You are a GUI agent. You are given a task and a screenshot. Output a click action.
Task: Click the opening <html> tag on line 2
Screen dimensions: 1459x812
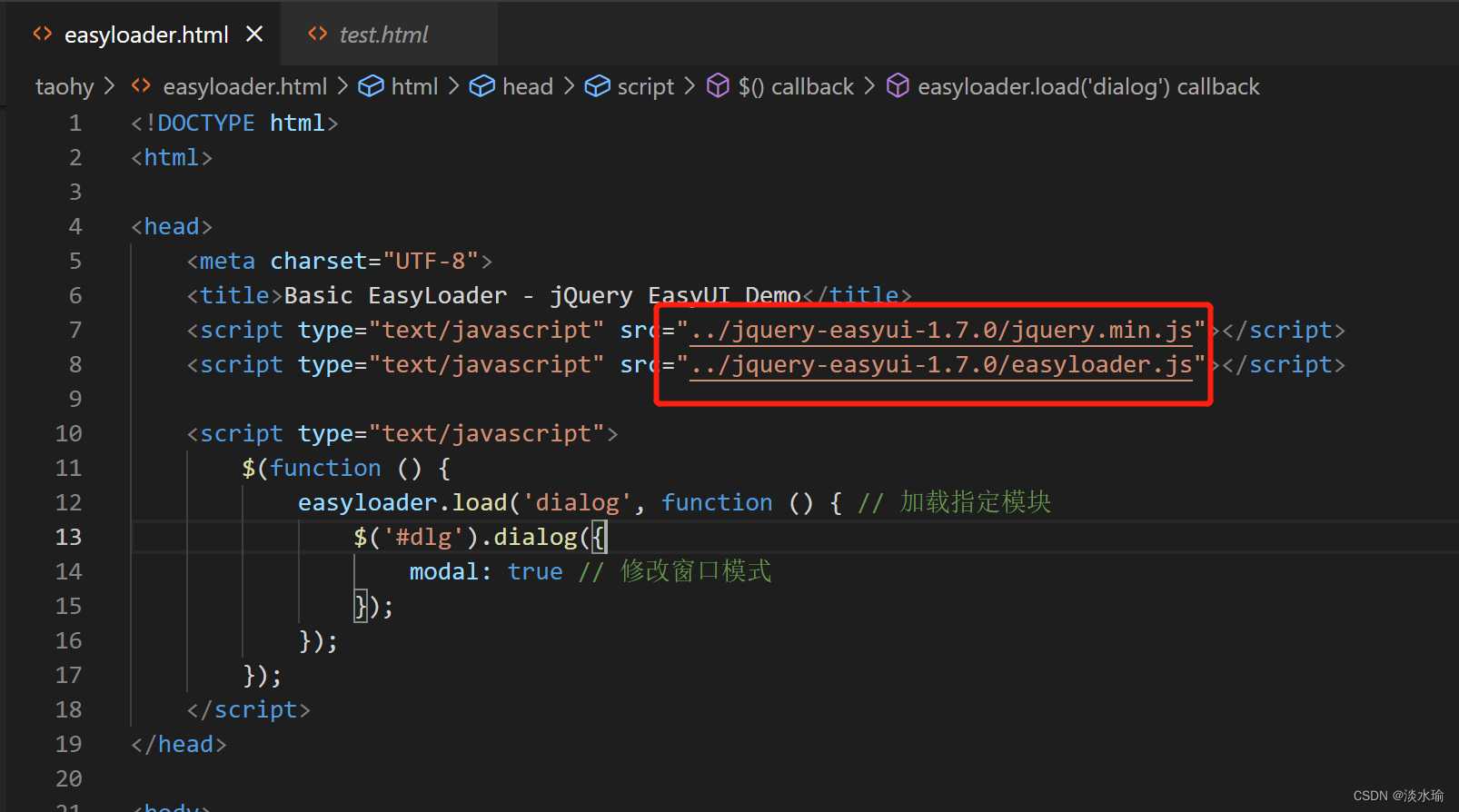point(172,157)
